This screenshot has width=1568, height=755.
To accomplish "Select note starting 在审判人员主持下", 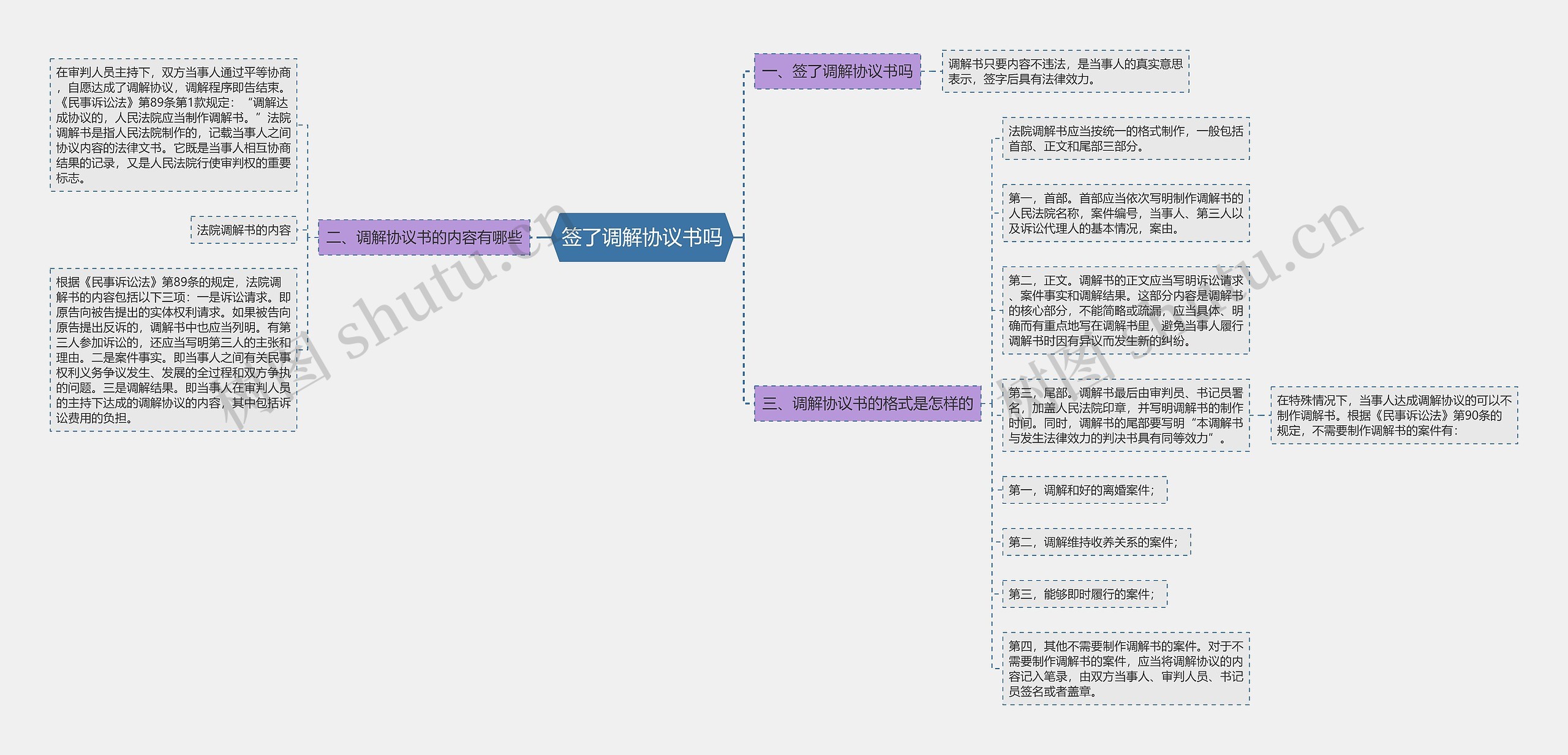I will pos(173,125).
